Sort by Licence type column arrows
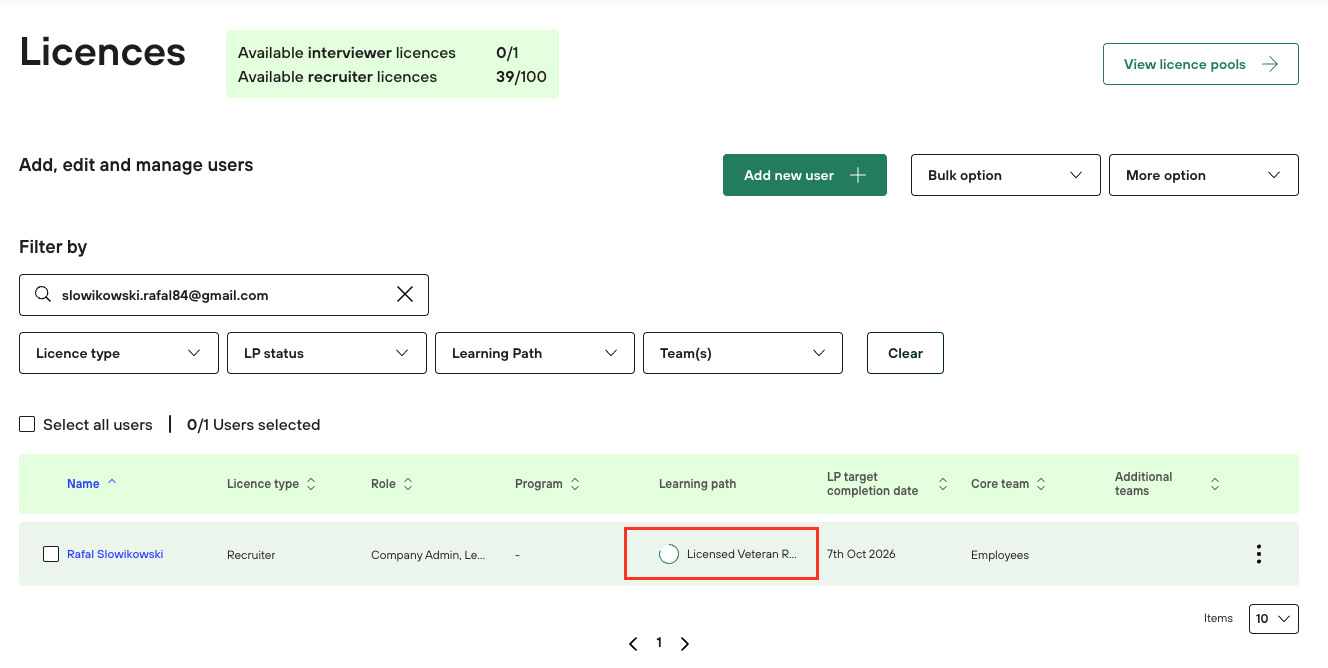The width and height of the screenshot is (1328, 668). pyautogui.click(x=311, y=484)
